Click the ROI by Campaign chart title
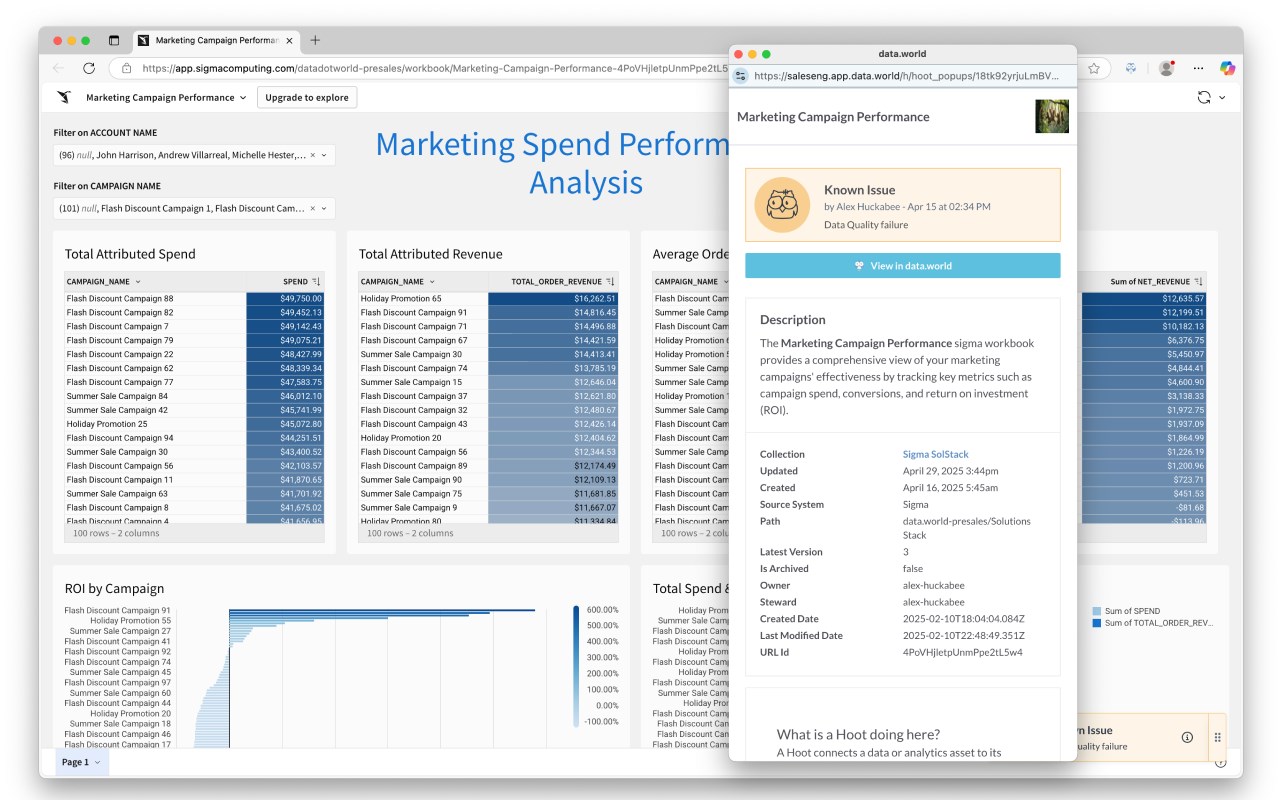1280x800 pixels. pyautogui.click(x=114, y=588)
